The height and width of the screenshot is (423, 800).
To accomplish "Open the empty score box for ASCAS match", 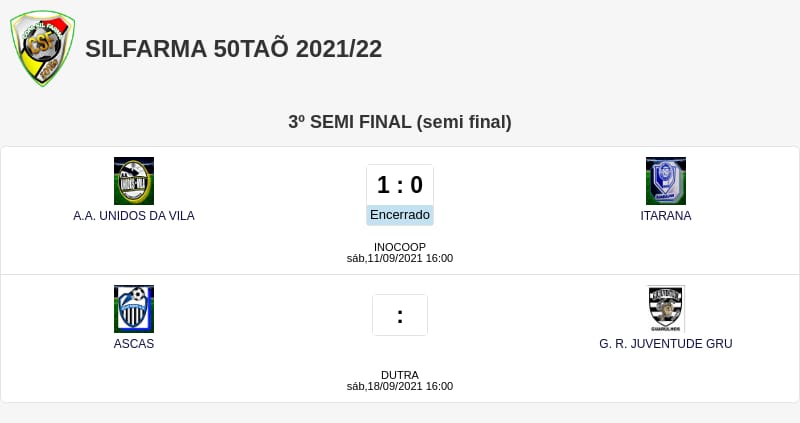I will (x=400, y=315).
